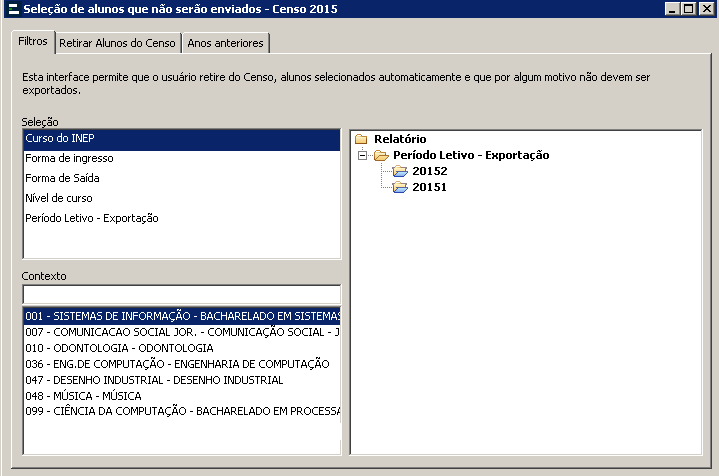Select 010 - Odontologia in Contexto list
The height and width of the screenshot is (476, 719).
point(119,348)
